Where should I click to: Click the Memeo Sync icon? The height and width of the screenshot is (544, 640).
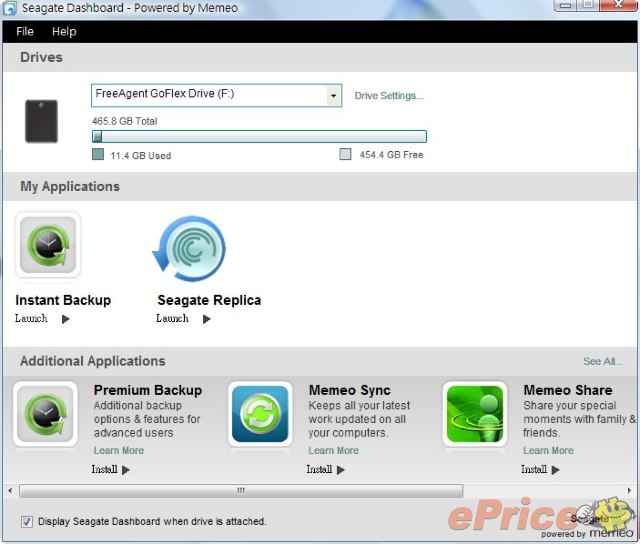pyautogui.click(x=260, y=414)
